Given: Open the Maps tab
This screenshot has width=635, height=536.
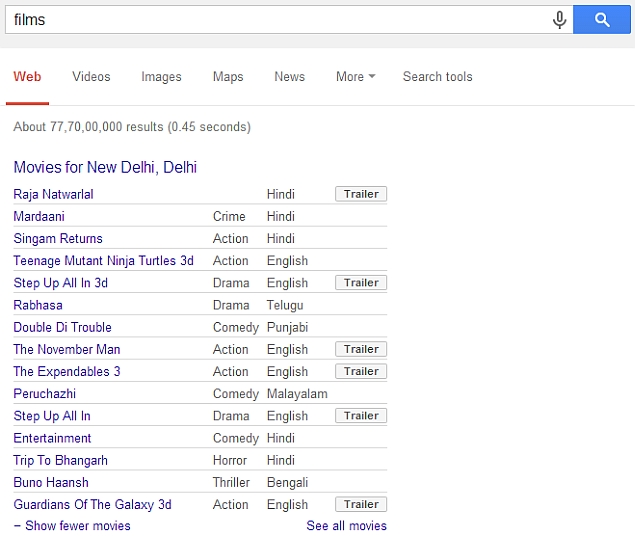Looking at the screenshot, I should [228, 77].
